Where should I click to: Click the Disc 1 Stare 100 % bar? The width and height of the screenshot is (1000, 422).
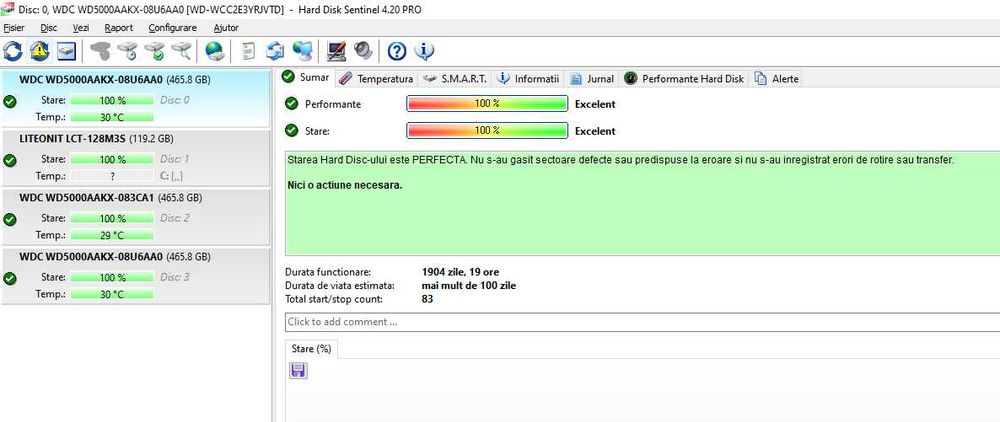(112, 159)
